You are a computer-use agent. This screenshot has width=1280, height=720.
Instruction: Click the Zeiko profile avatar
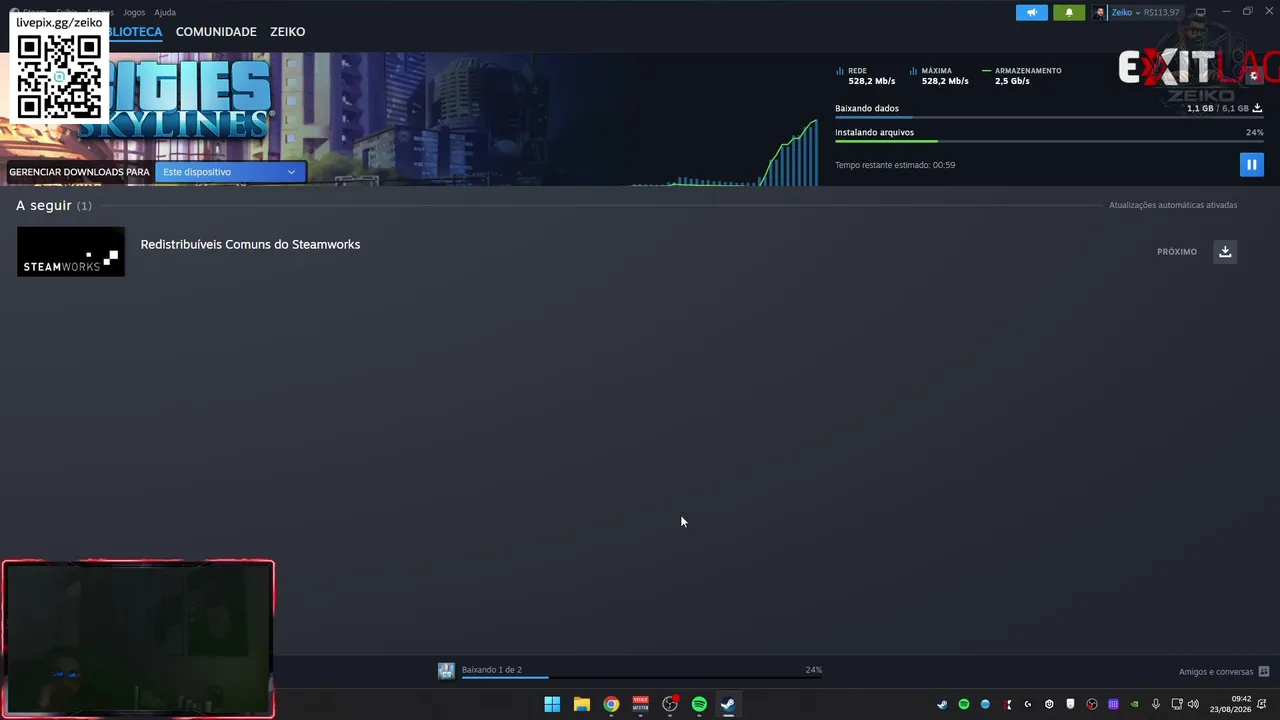coord(1100,12)
